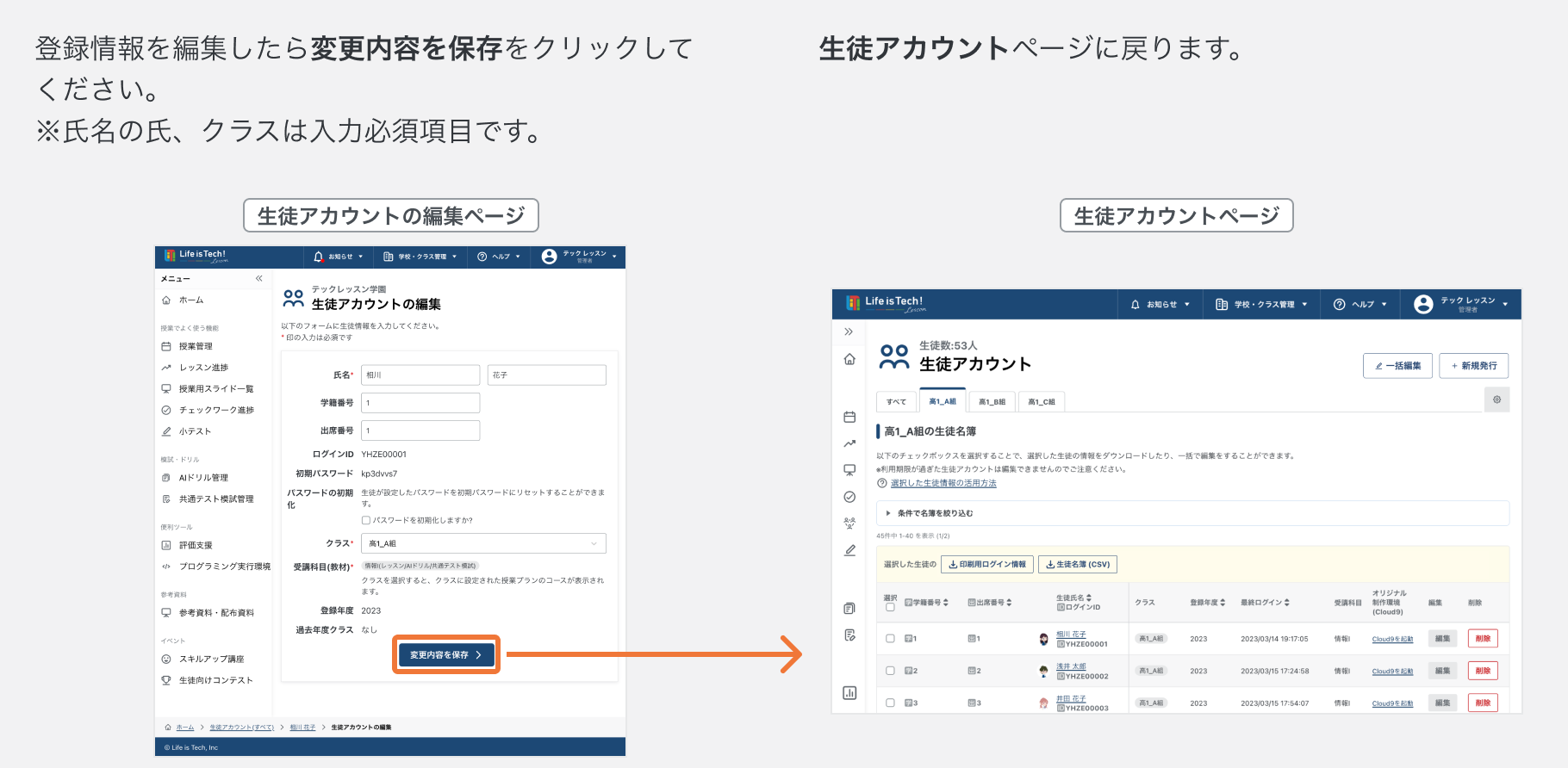The height and width of the screenshot is (768, 1568).
Task: Download 生徒名簿 (CSV)
Action: [x=1078, y=565]
